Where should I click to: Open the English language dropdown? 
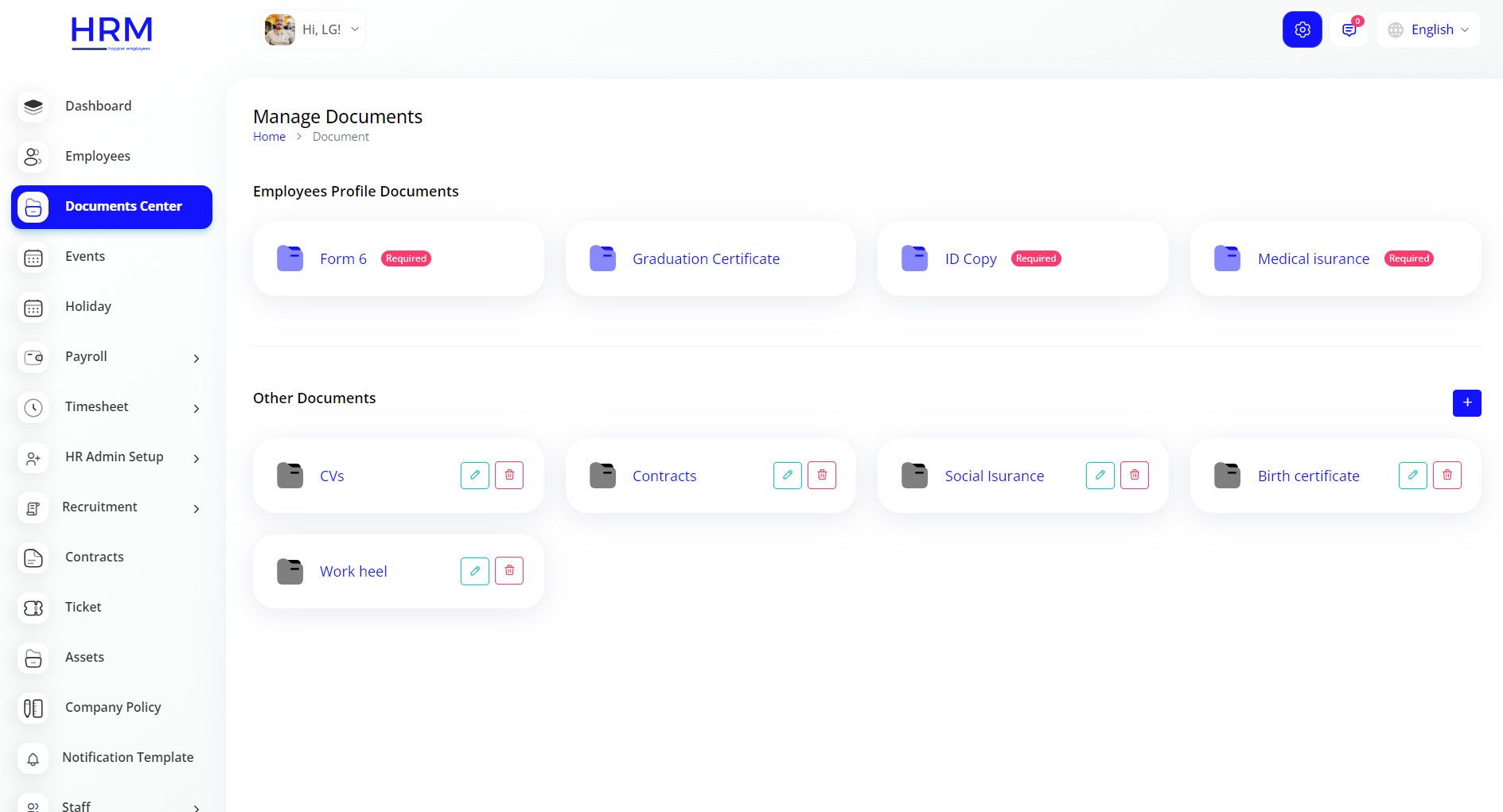pyautogui.click(x=1428, y=29)
